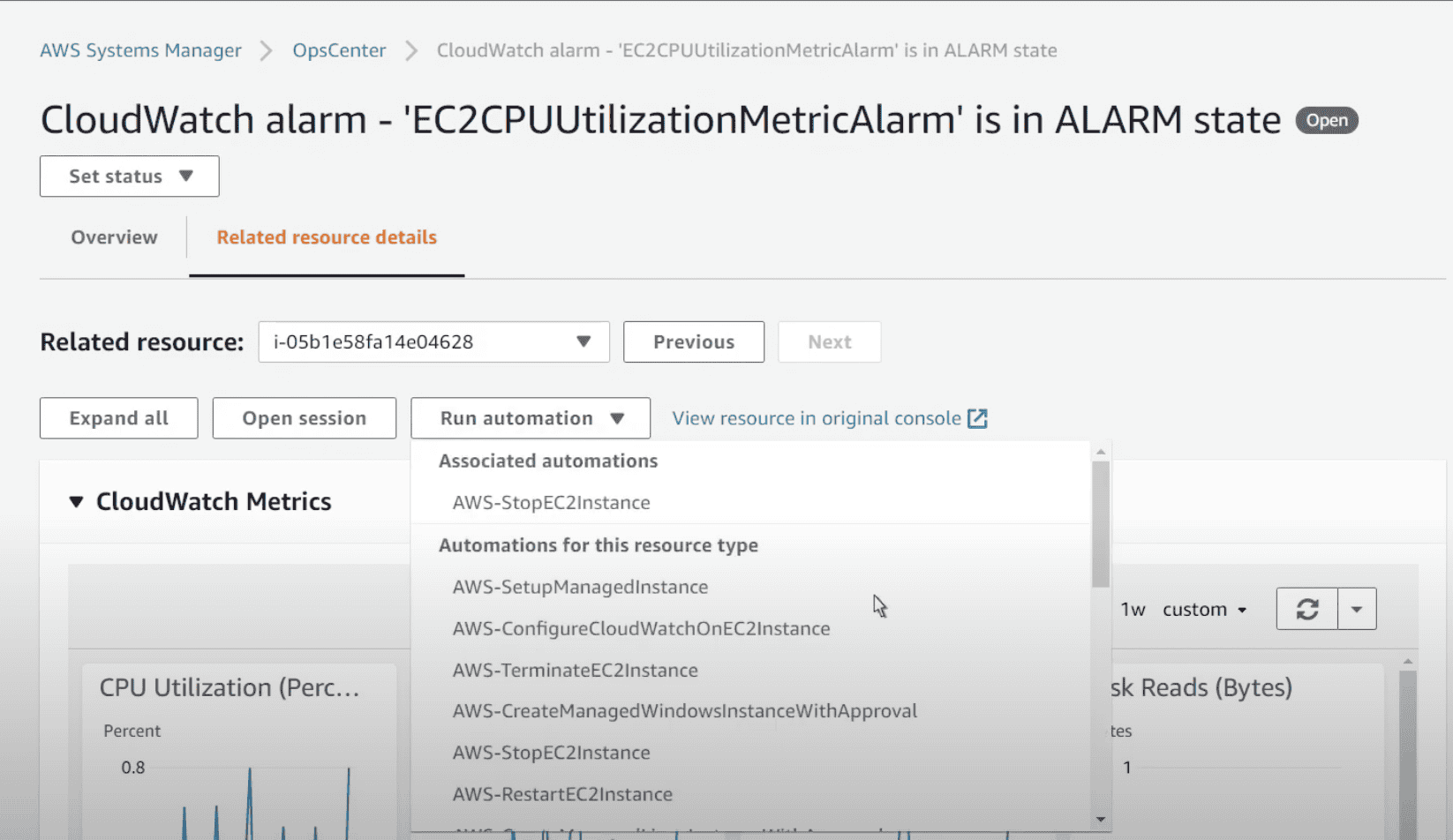Open the external link icon beside View resource
This screenshot has width=1453, height=840.
pos(977,418)
